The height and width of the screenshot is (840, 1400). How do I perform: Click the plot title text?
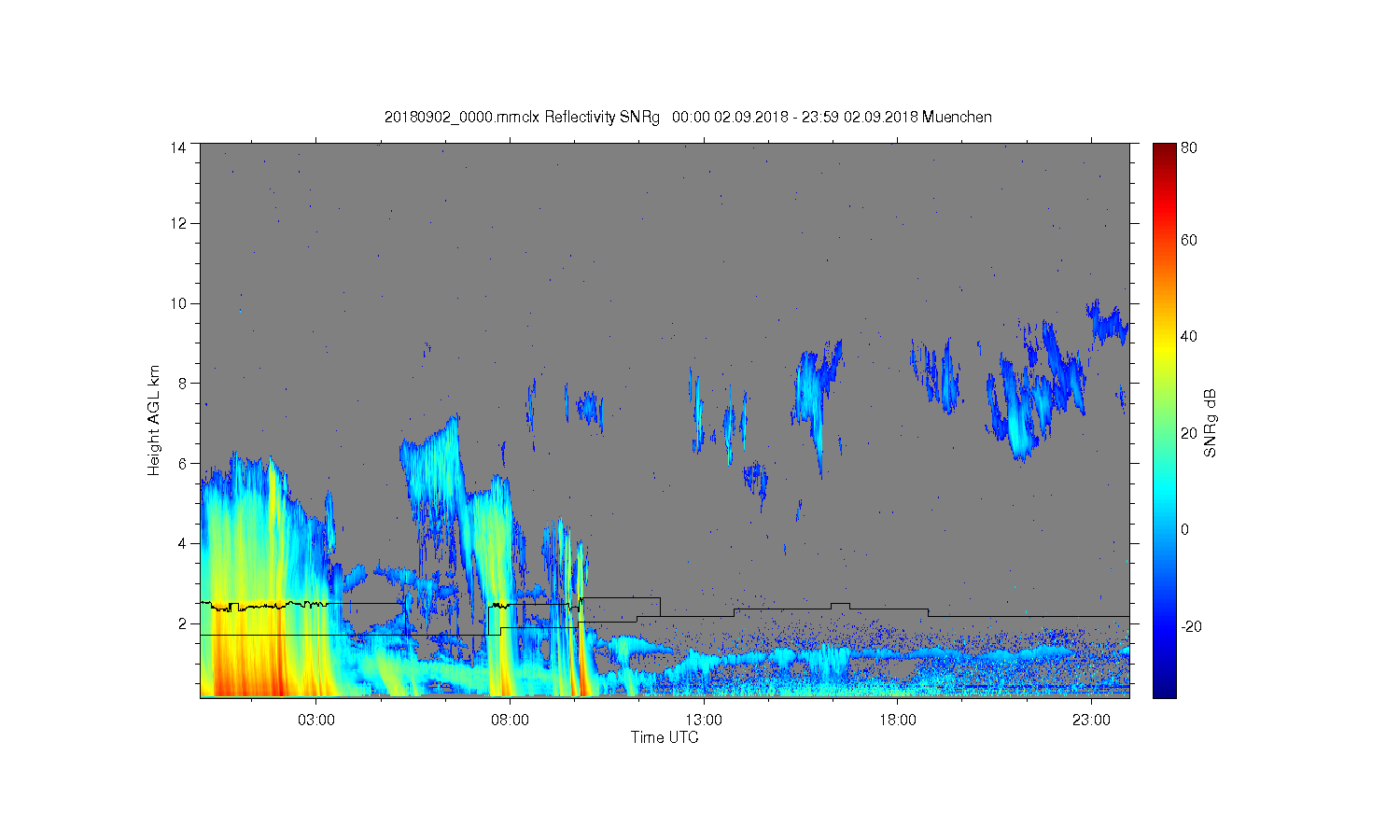point(688,117)
